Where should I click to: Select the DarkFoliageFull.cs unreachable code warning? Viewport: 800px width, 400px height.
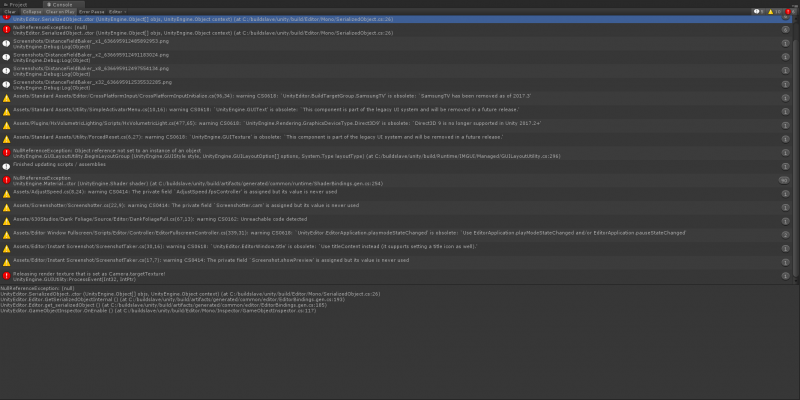tap(300, 219)
